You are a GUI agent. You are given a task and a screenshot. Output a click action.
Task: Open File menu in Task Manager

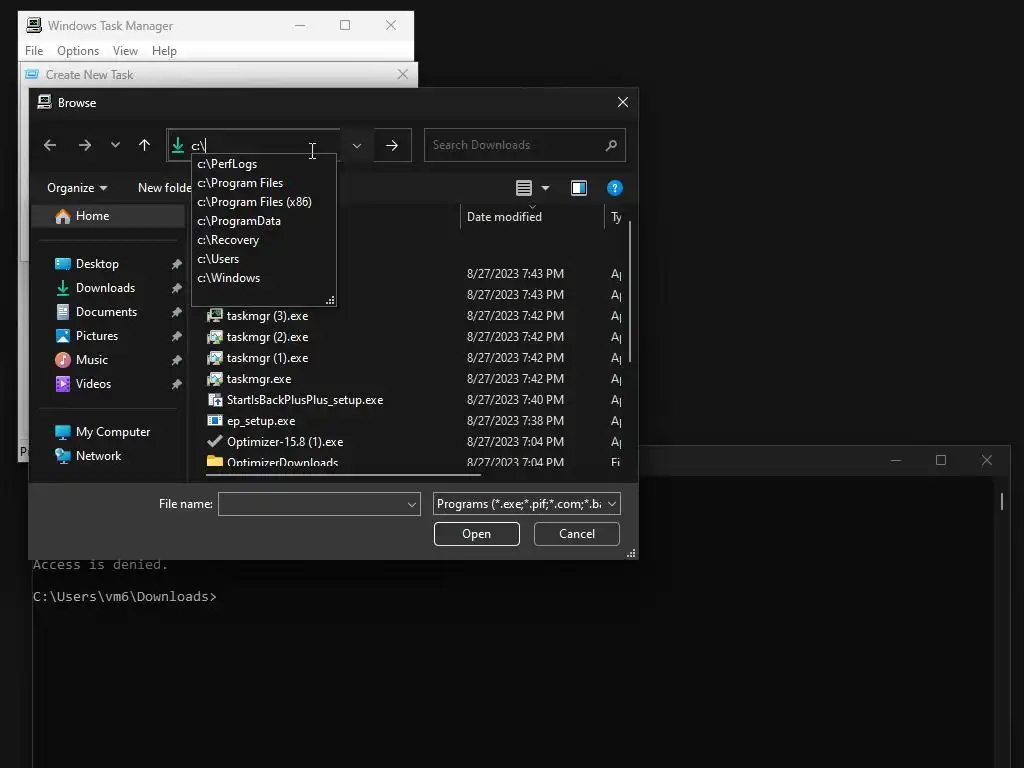34,51
